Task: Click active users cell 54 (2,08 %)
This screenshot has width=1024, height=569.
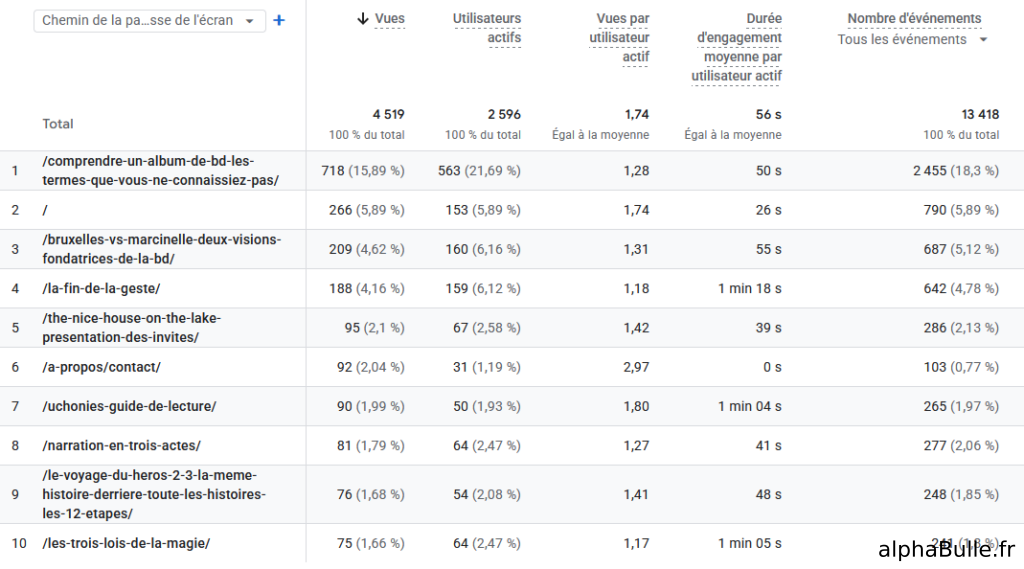Action: pos(487,495)
